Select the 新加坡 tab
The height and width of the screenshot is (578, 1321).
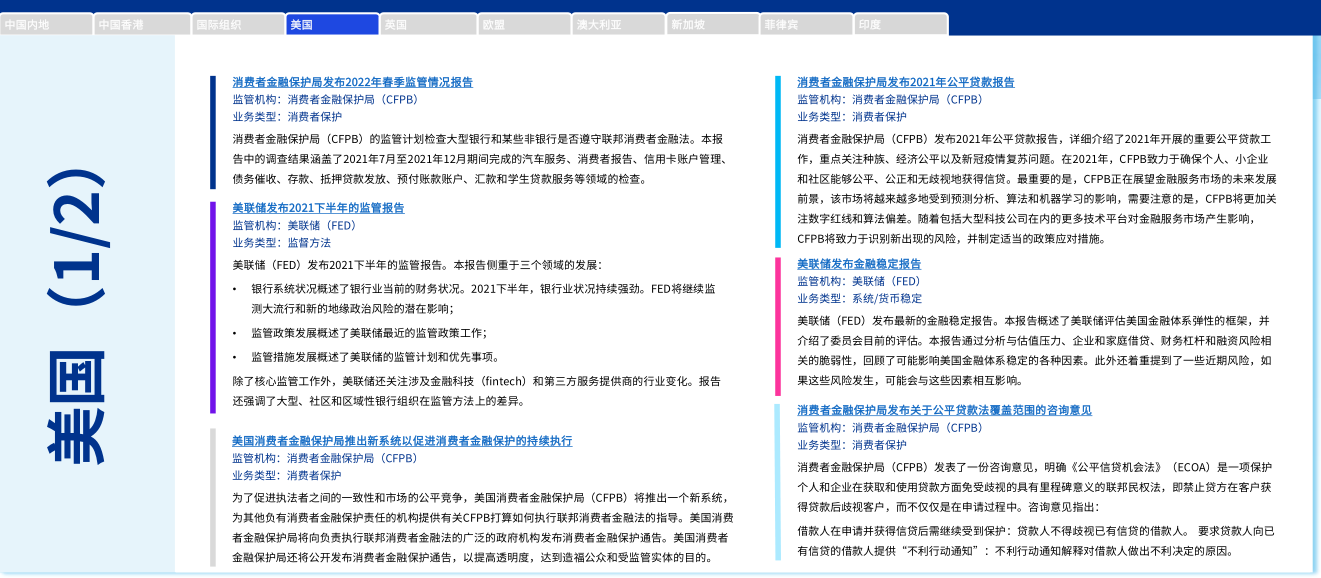pyautogui.click(x=712, y=25)
